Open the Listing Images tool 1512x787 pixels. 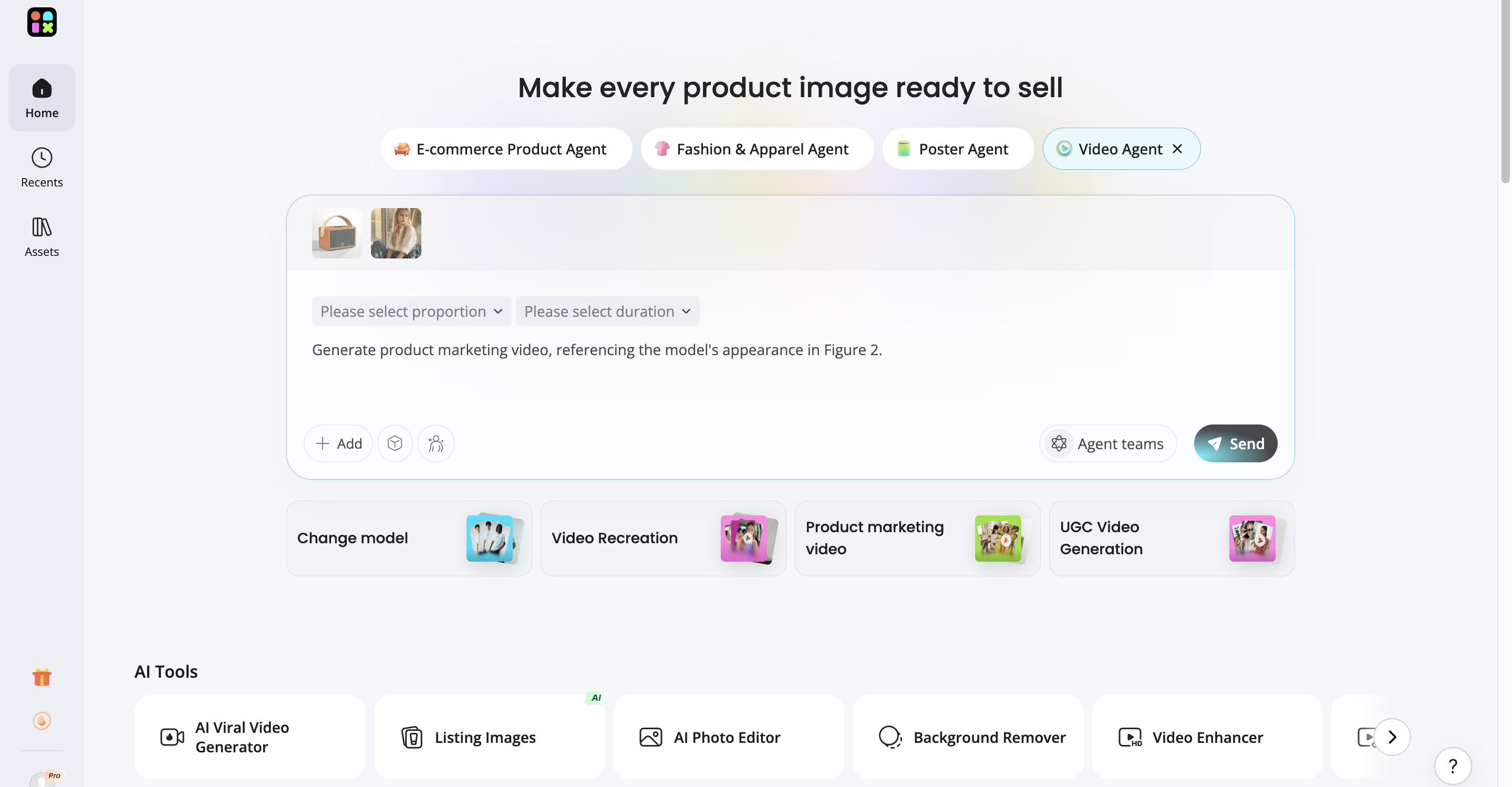click(489, 737)
